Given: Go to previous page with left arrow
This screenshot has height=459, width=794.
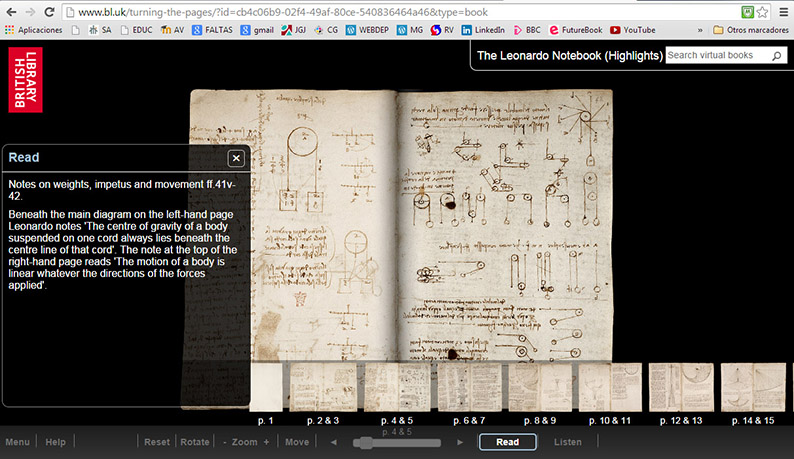Looking at the screenshot, I should pos(334,442).
